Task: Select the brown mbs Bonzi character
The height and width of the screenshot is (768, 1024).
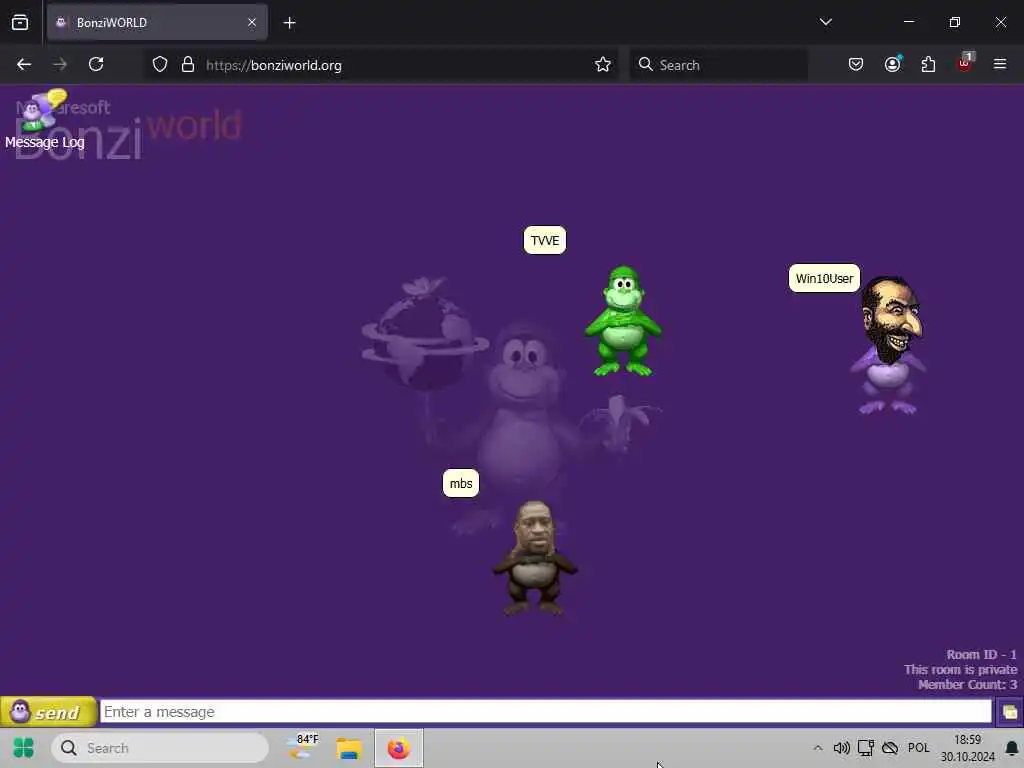Action: (x=534, y=558)
